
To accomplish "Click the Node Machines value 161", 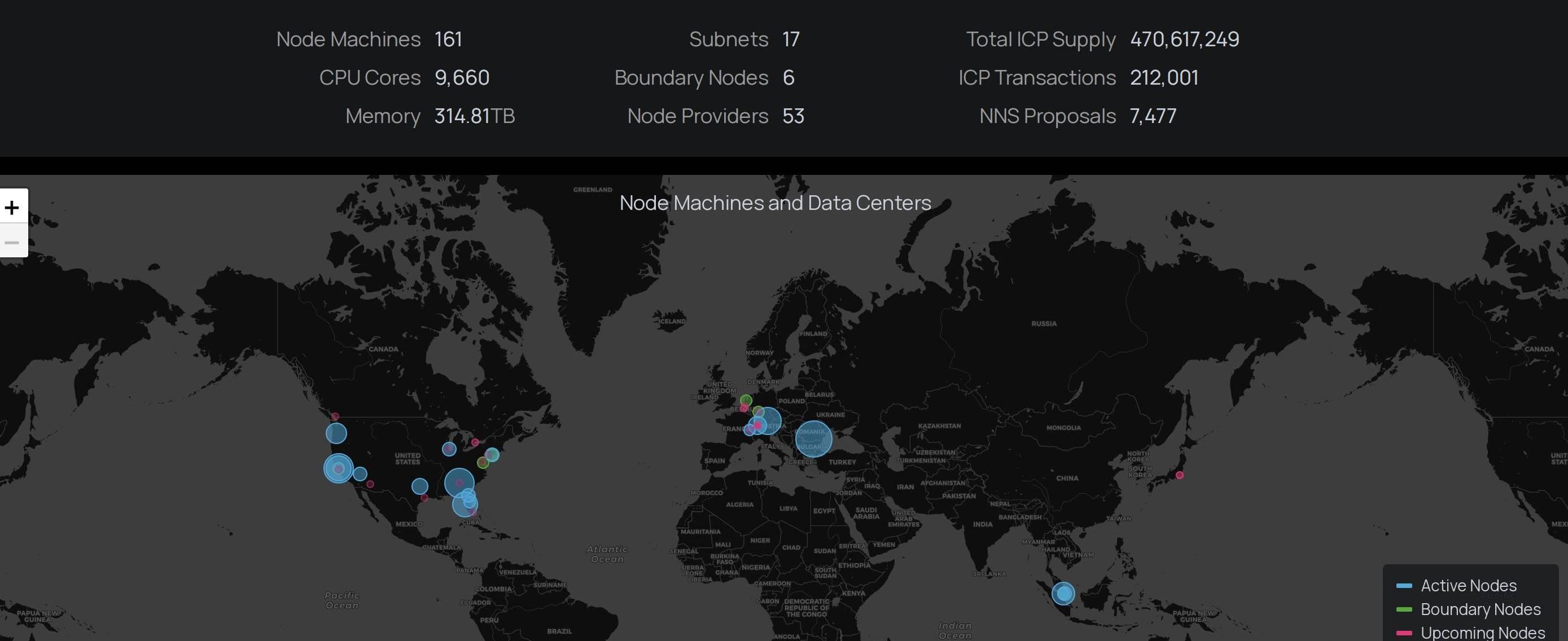I will [x=448, y=39].
